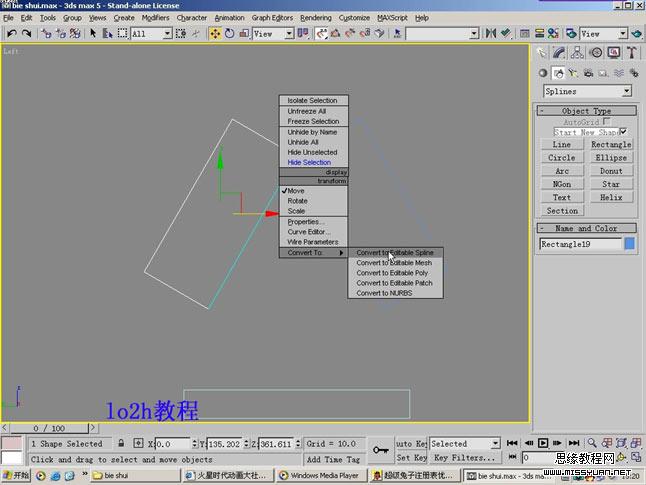The width and height of the screenshot is (646, 485).
Task: Click the Zoom magnifier viewport control
Action: (x=592, y=443)
